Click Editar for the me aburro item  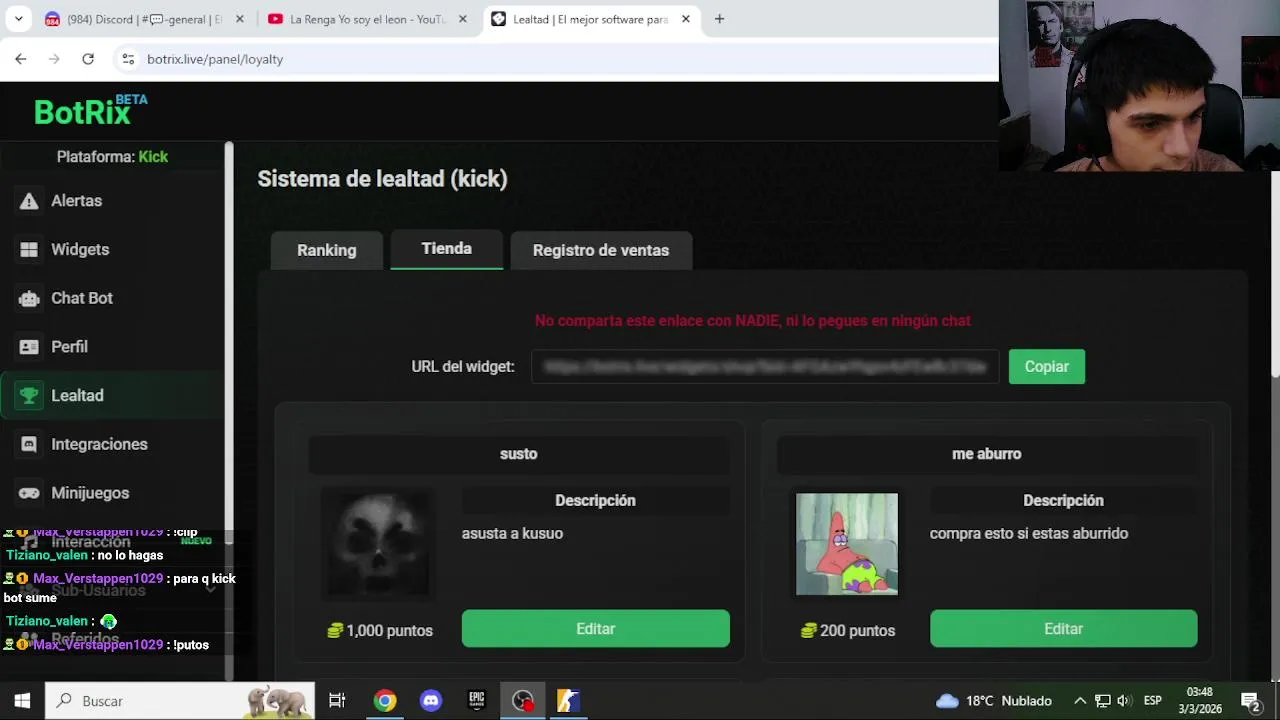[1063, 629]
